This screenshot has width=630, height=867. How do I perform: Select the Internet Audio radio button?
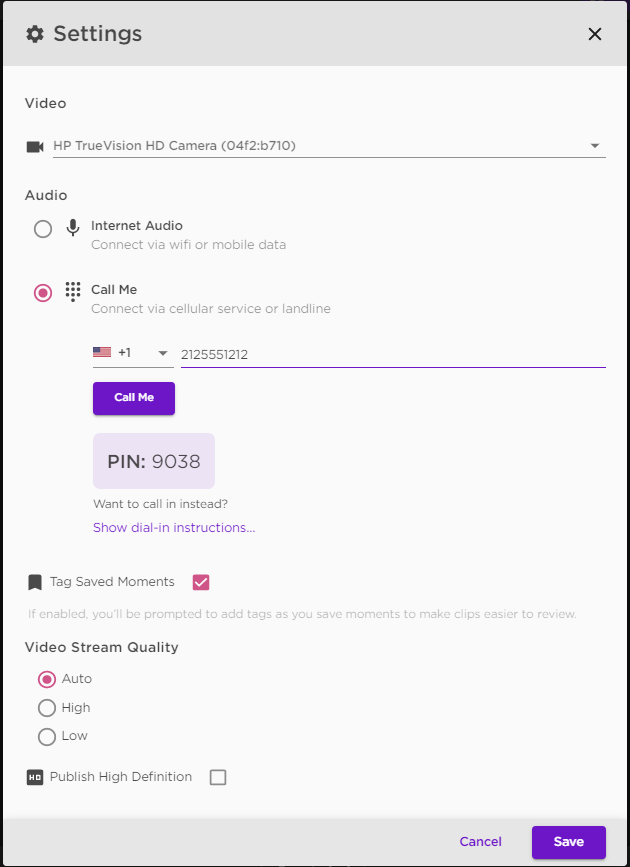pos(43,229)
